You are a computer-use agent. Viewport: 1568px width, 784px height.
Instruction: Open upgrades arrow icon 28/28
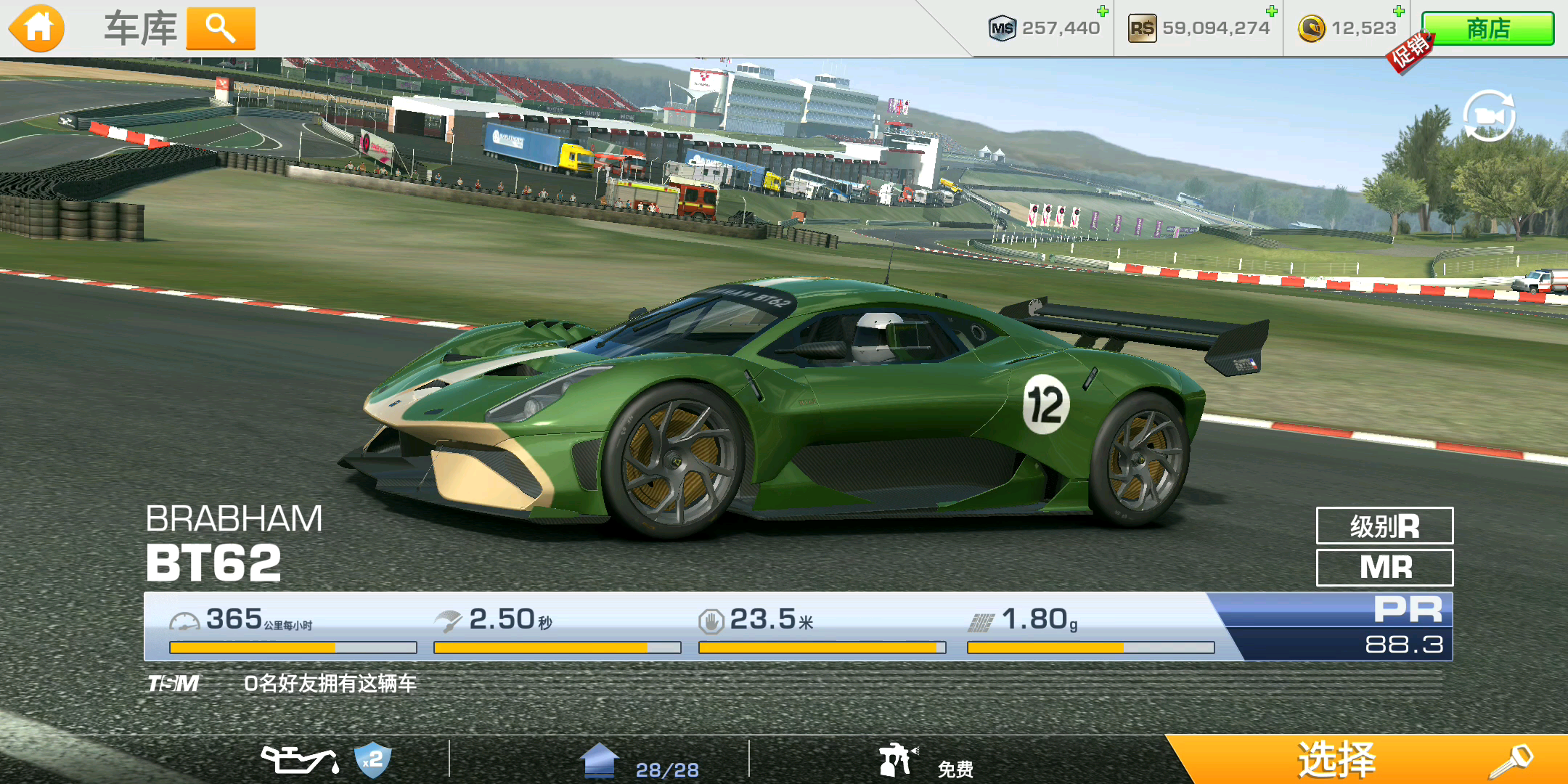(600, 761)
